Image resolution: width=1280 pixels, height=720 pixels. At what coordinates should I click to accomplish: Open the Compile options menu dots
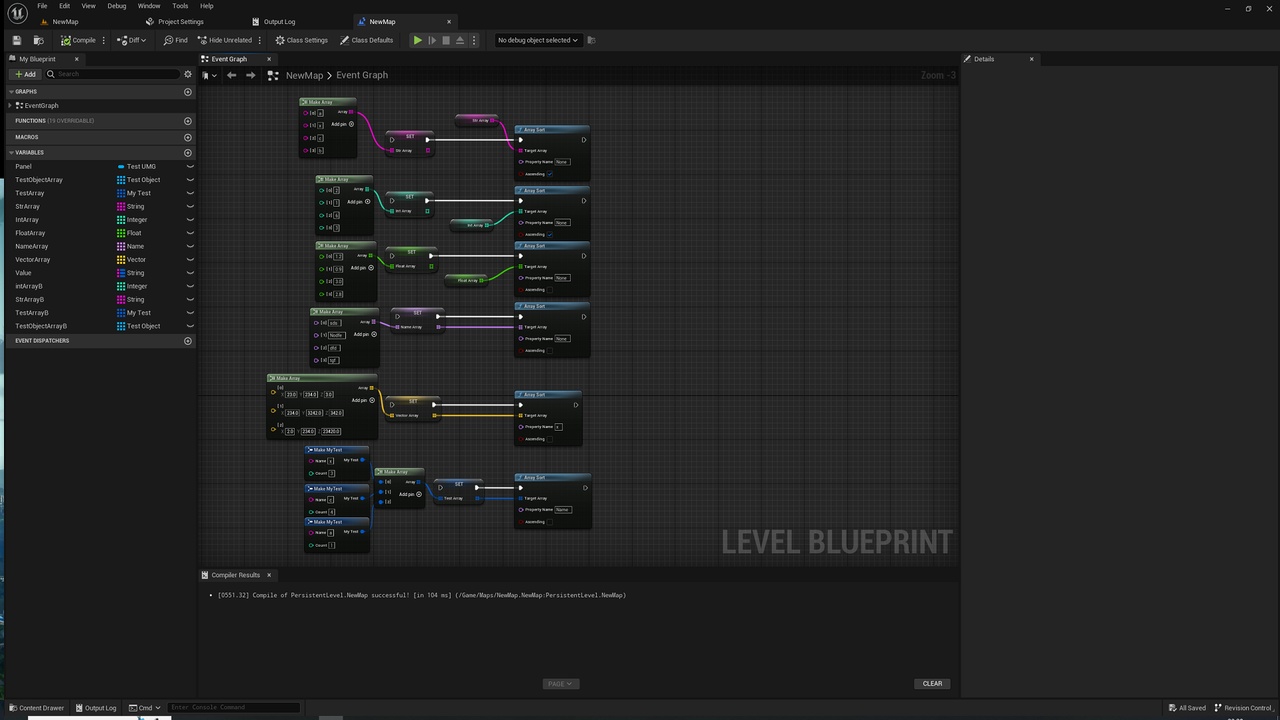104,40
